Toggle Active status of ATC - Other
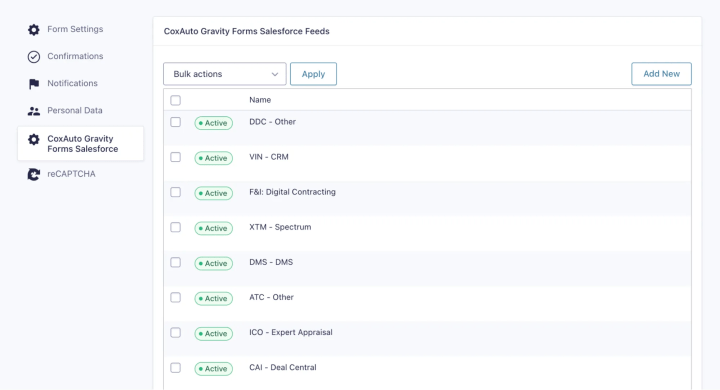720x390 pixels. tap(214, 299)
